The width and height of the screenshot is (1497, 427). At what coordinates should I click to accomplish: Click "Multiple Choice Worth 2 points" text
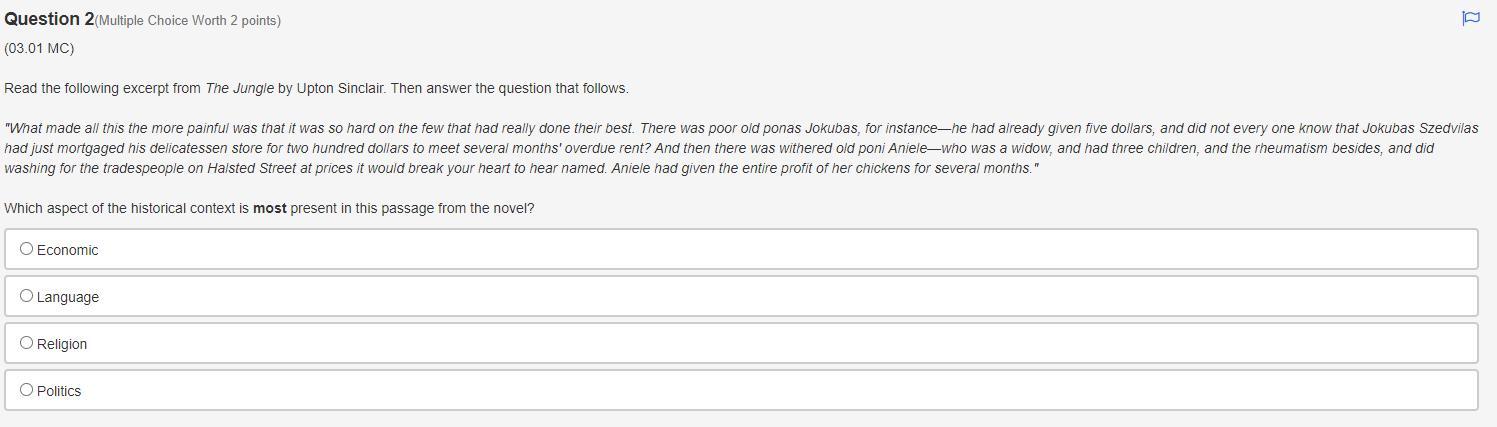[188, 20]
